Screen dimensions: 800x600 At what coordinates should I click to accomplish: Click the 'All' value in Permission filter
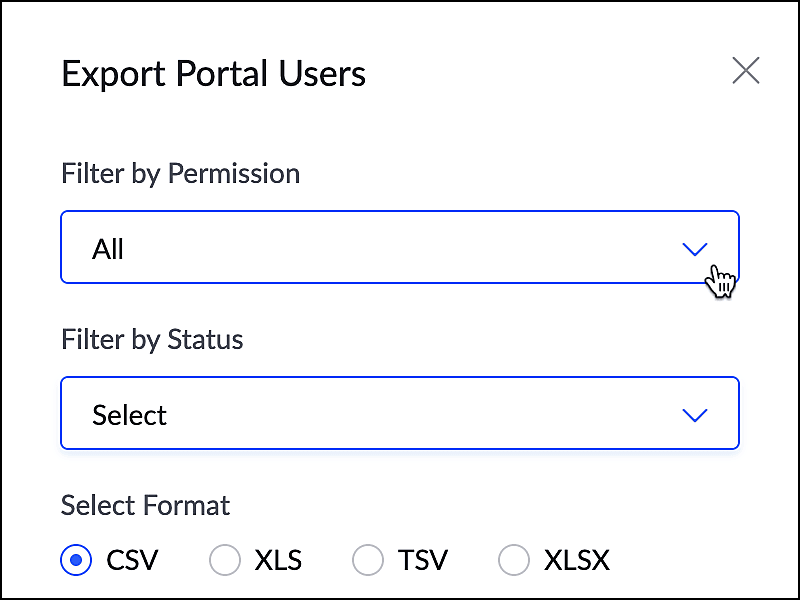[108, 249]
